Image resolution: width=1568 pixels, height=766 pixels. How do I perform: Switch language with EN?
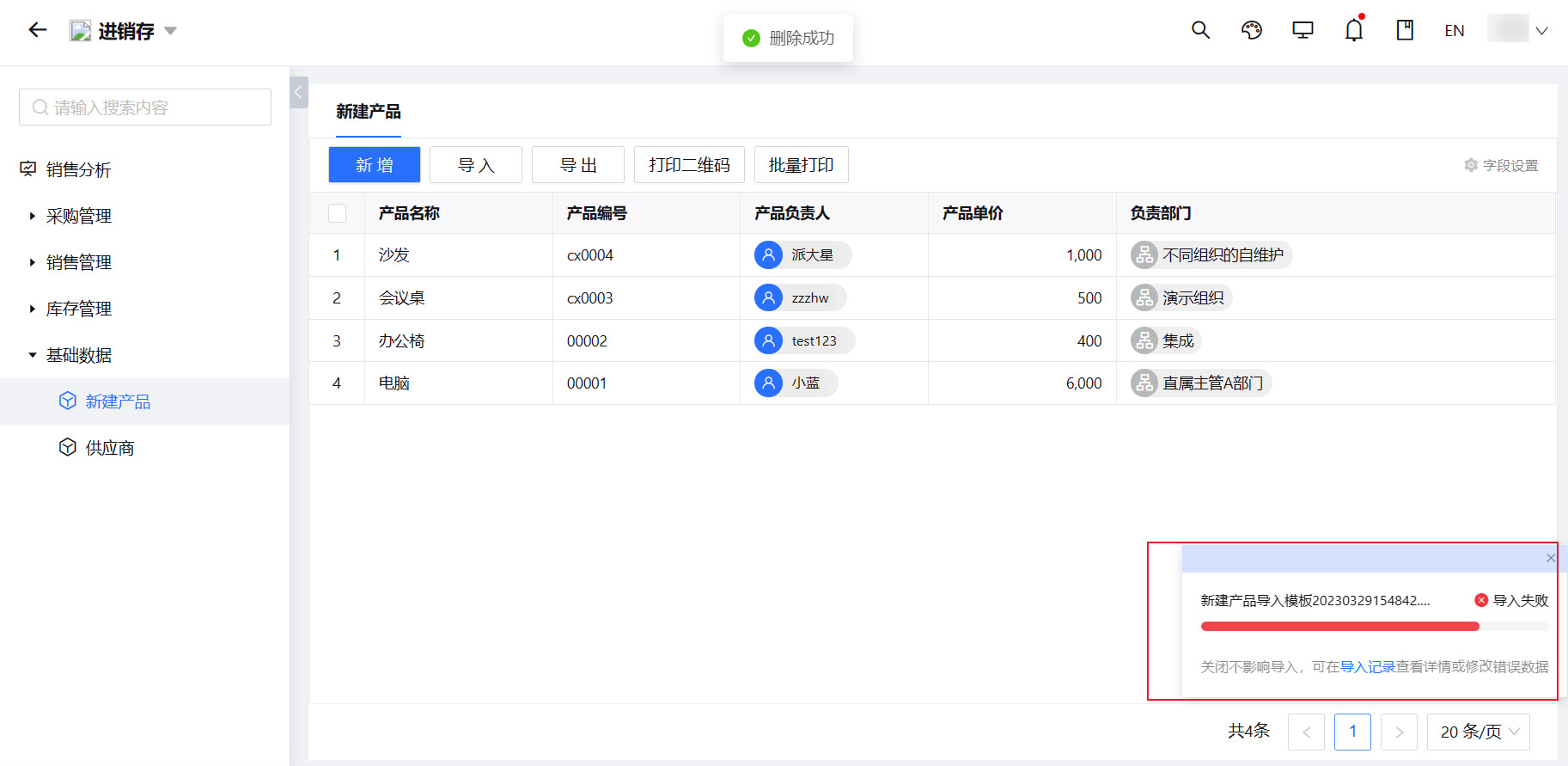pyautogui.click(x=1455, y=31)
